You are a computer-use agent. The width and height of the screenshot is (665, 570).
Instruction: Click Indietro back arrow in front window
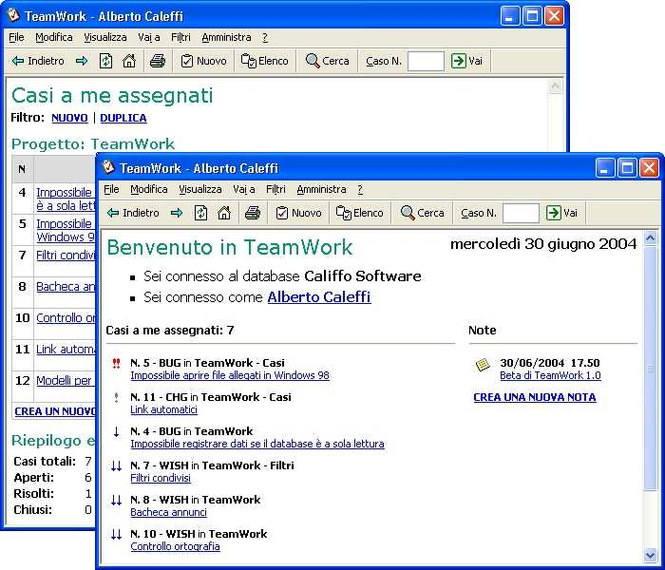tap(133, 213)
